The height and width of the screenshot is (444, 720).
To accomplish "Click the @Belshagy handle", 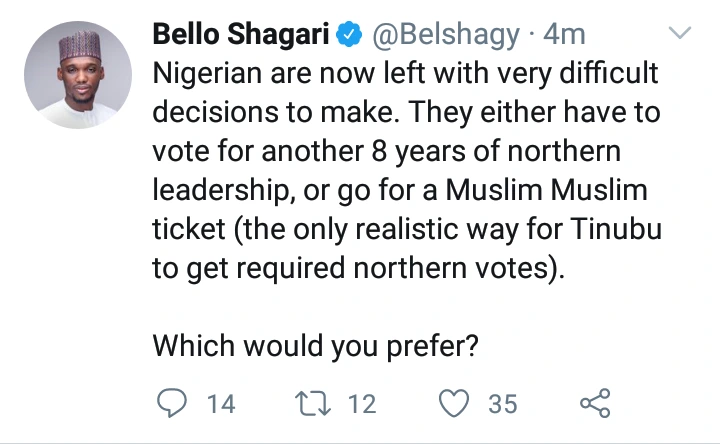I will 446,36.
